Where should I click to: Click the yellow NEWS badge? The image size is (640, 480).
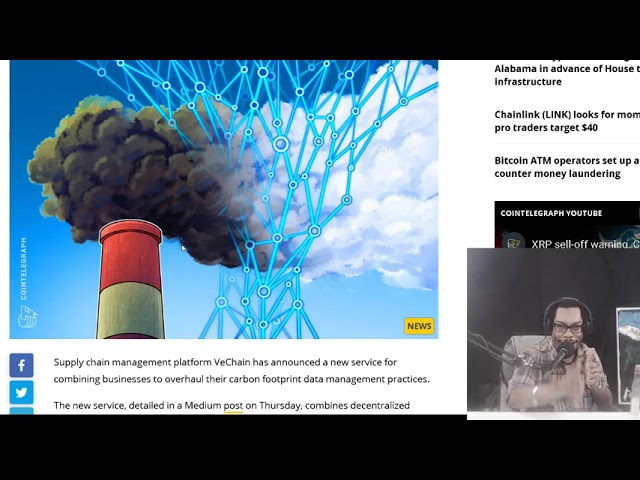pyautogui.click(x=419, y=326)
